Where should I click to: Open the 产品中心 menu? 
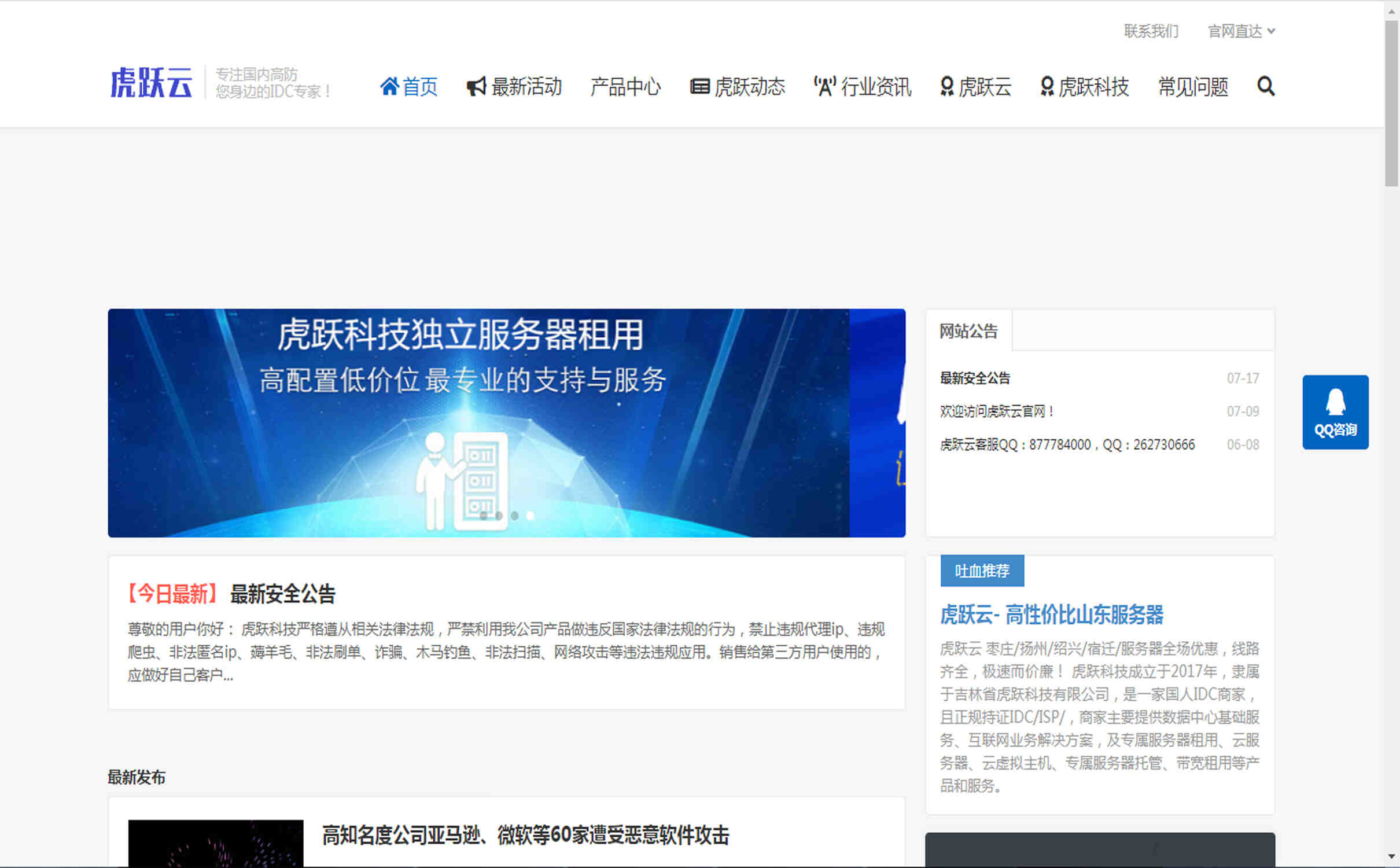pyautogui.click(x=626, y=87)
